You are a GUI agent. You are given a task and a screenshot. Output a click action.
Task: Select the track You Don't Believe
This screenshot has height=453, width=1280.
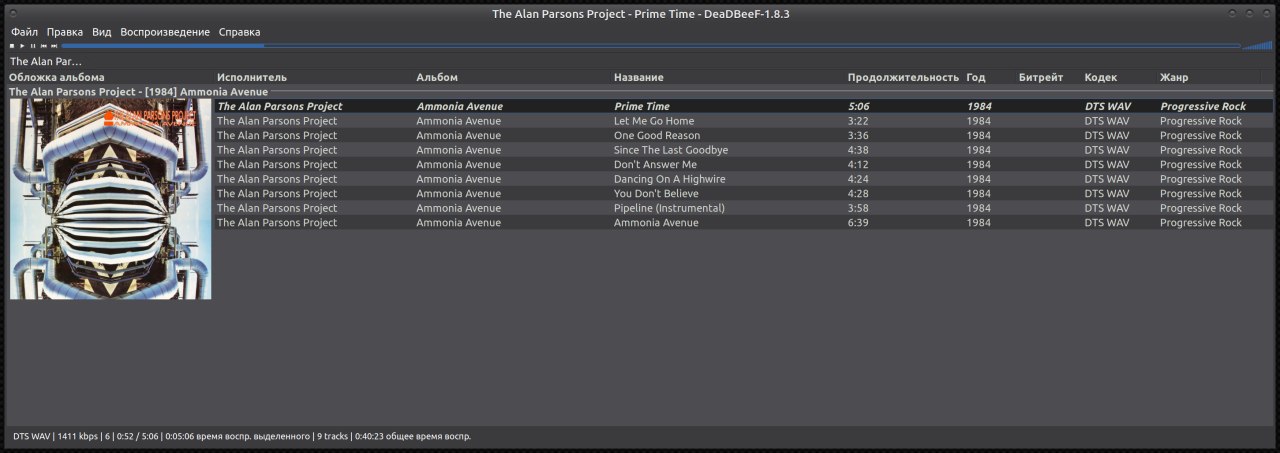pos(744,193)
